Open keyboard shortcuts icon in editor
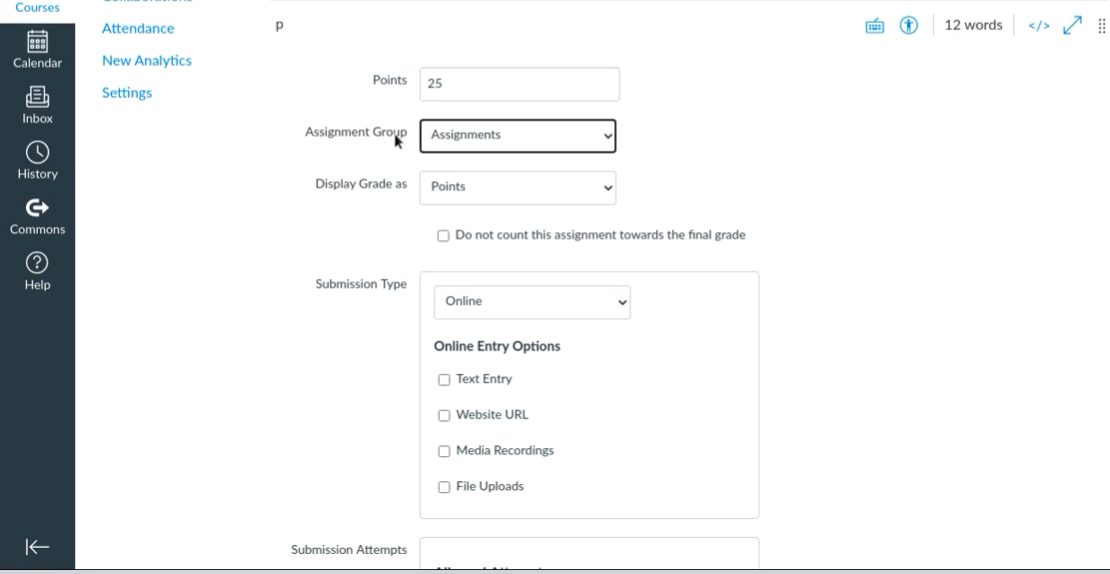Screen dimensions: 1110x574 [x=872, y=26]
